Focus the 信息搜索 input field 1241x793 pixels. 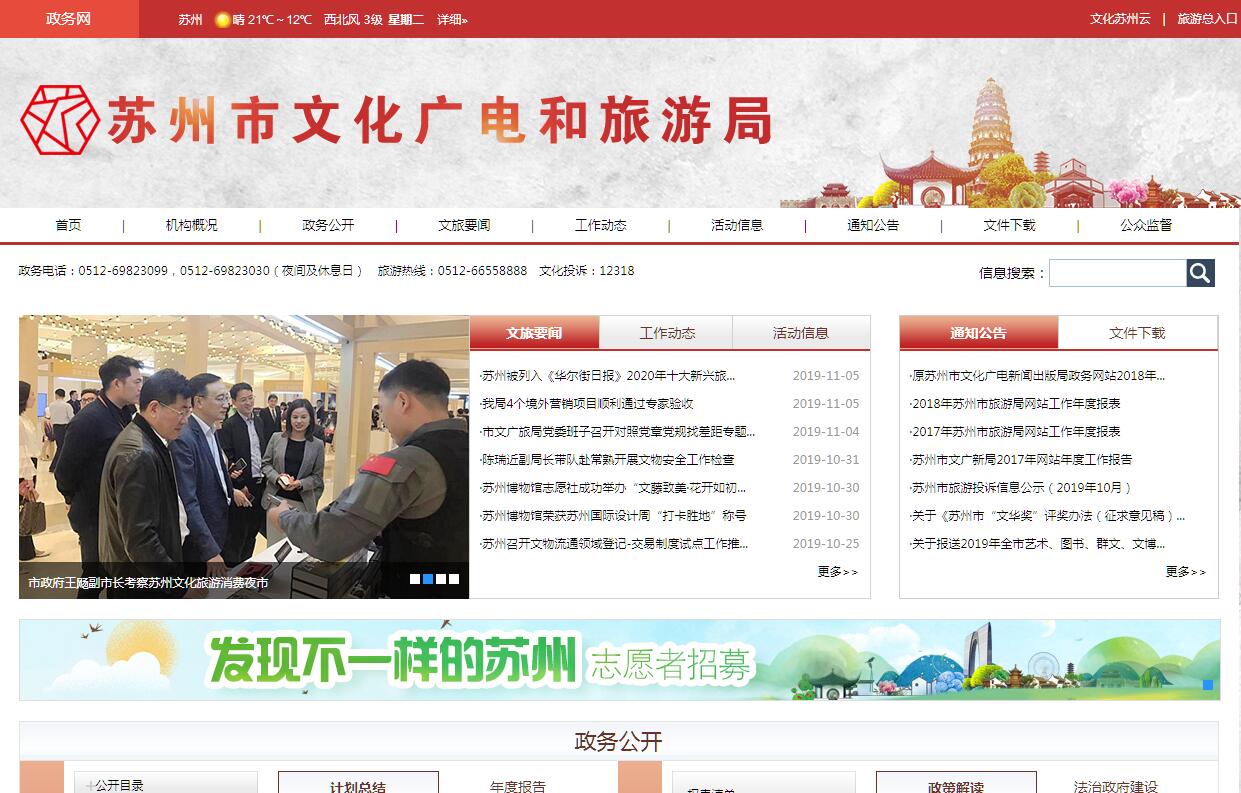1117,273
